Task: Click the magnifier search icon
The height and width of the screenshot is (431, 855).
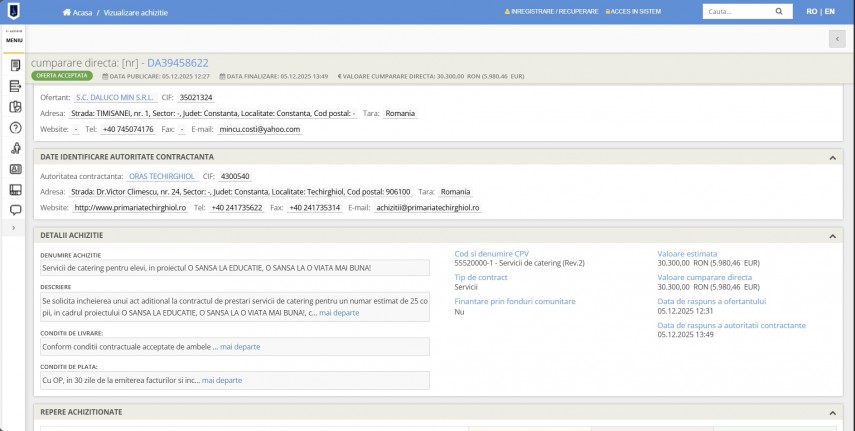Action: [777, 12]
